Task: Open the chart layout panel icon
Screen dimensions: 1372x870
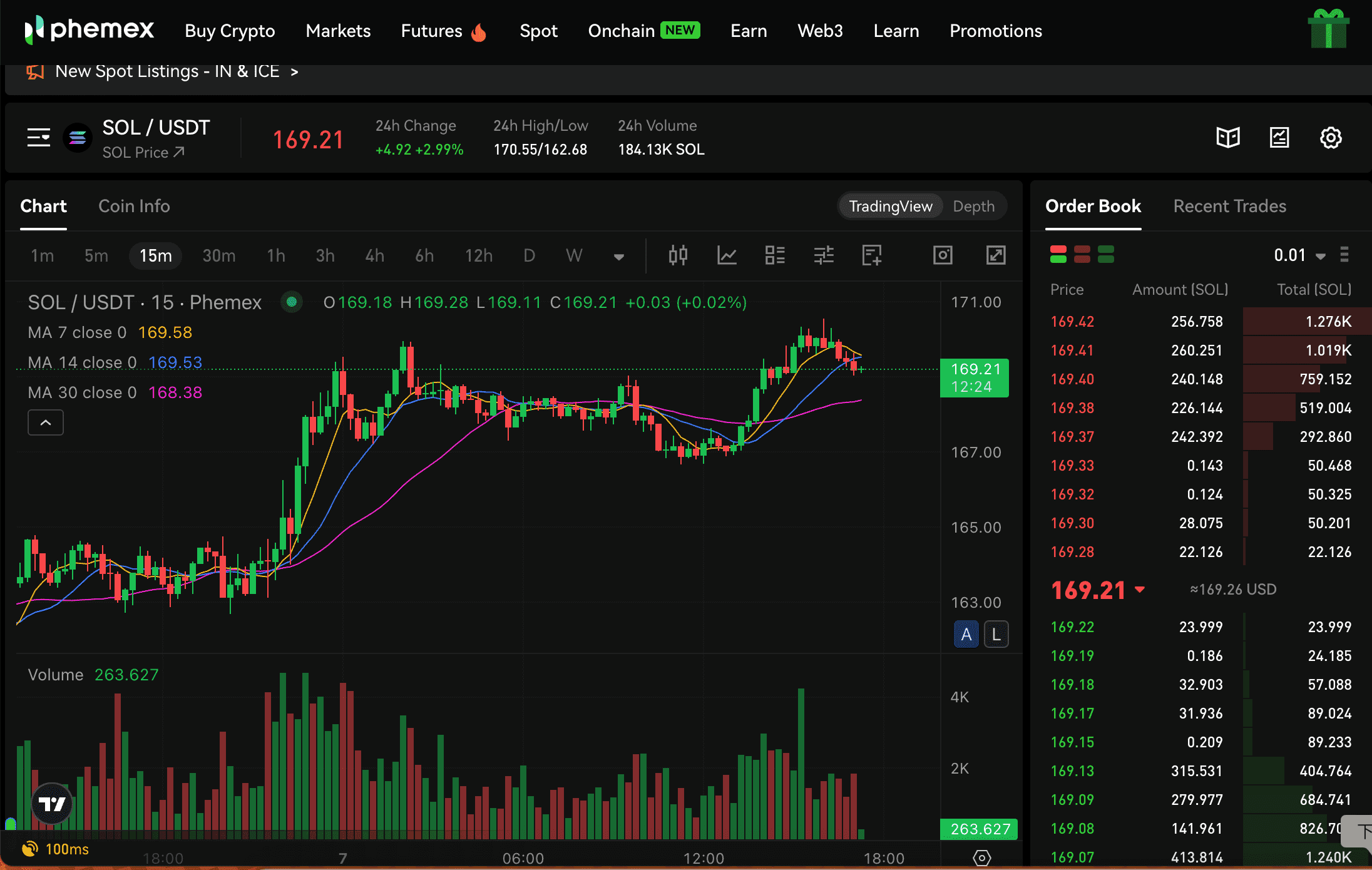Action: tap(1279, 138)
